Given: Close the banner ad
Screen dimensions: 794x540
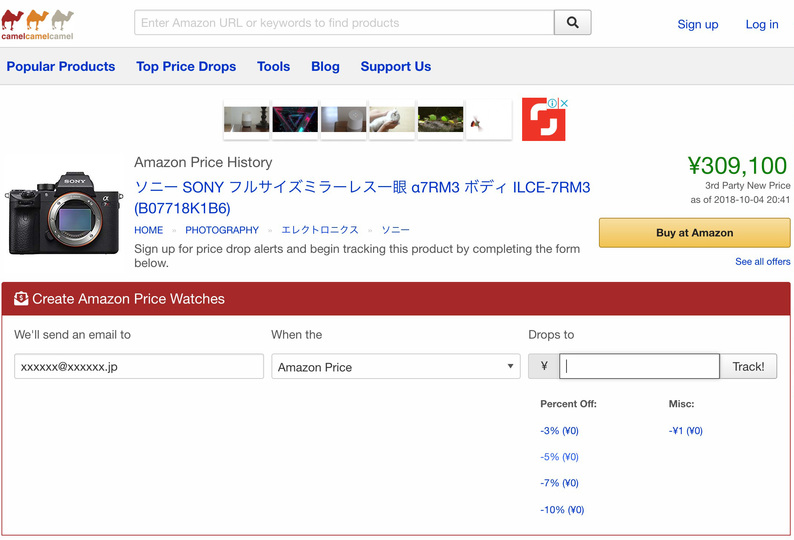Looking at the screenshot, I should click(564, 103).
